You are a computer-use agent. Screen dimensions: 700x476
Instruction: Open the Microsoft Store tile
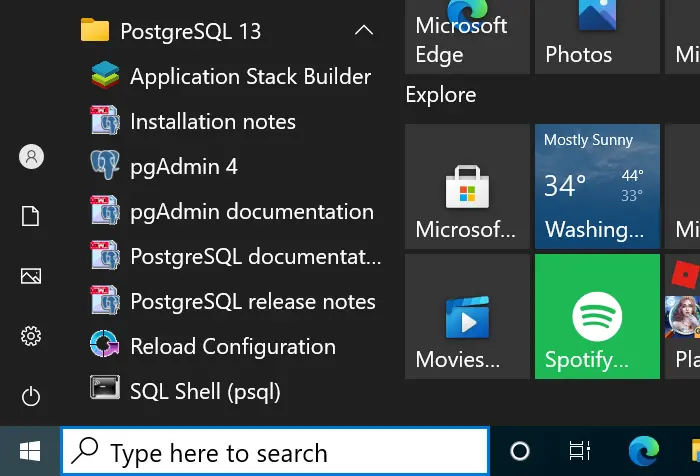point(467,186)
